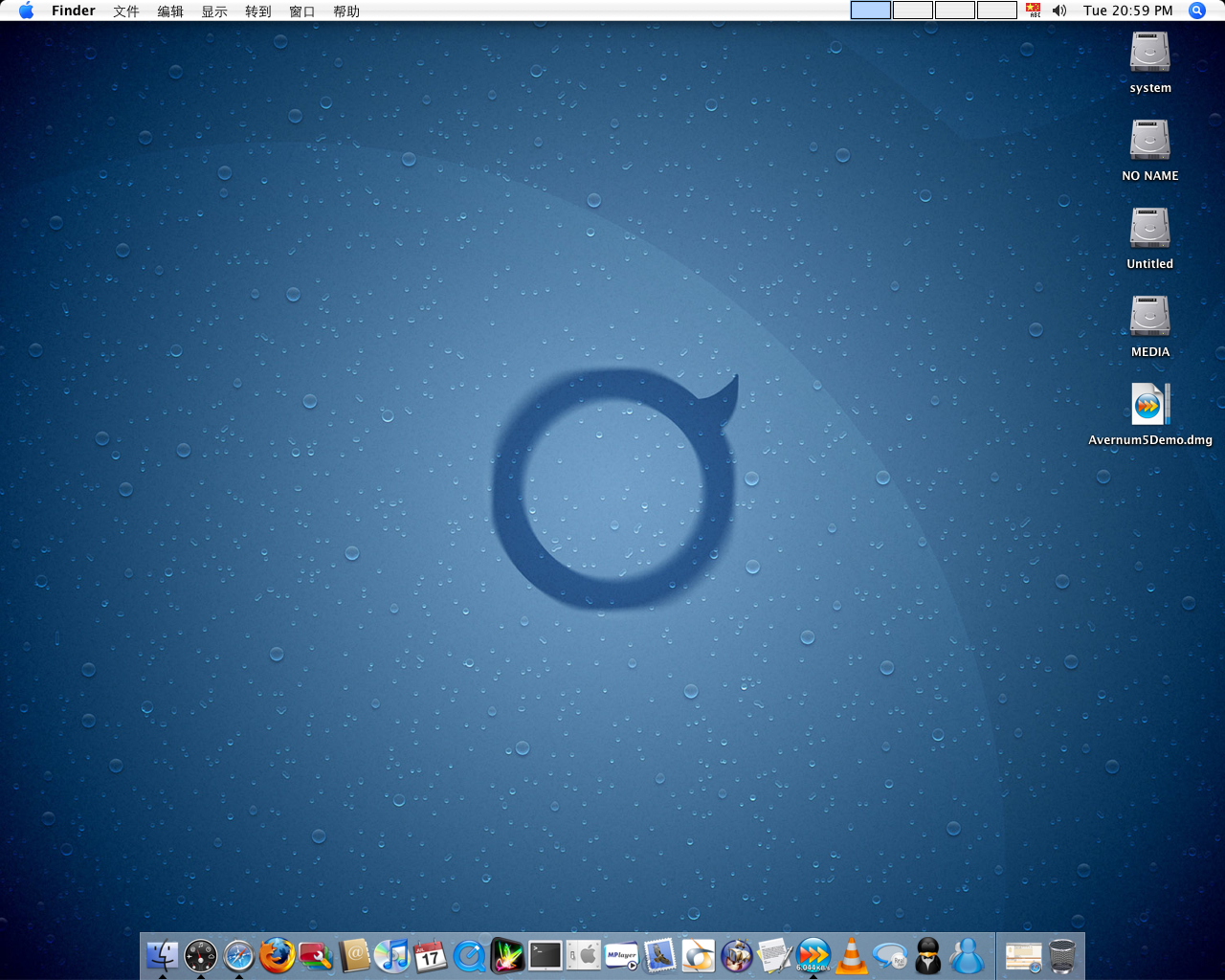
Task: Open Mail stamp icon in Dock
Action: pyautogui.click(x=660, y=955)
